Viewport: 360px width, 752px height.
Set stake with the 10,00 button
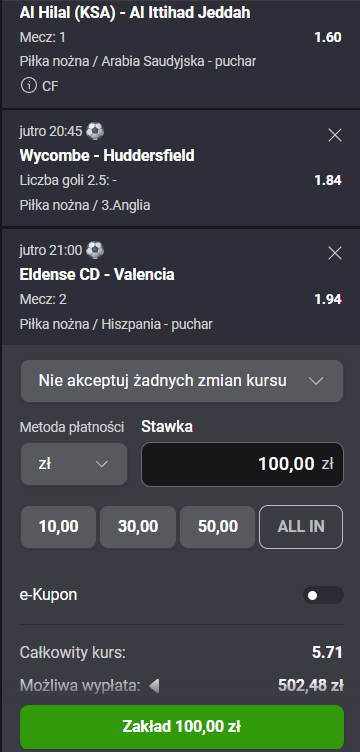click(x=58, y=527)
